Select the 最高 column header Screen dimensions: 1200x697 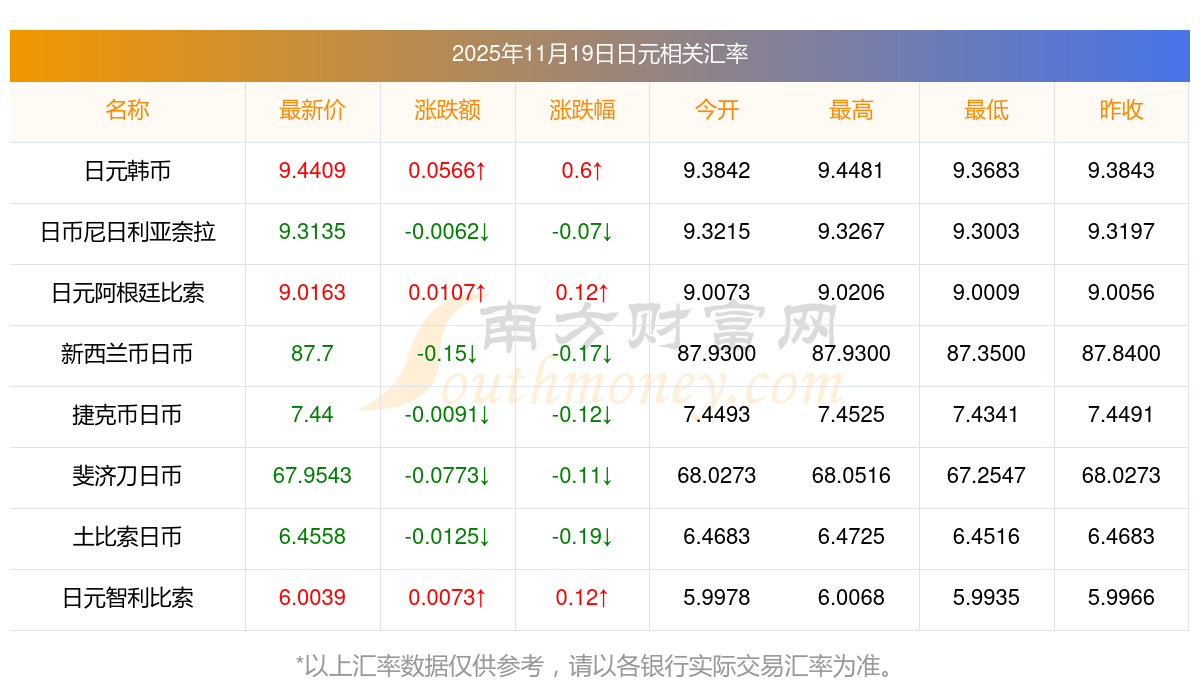point(851,110)
